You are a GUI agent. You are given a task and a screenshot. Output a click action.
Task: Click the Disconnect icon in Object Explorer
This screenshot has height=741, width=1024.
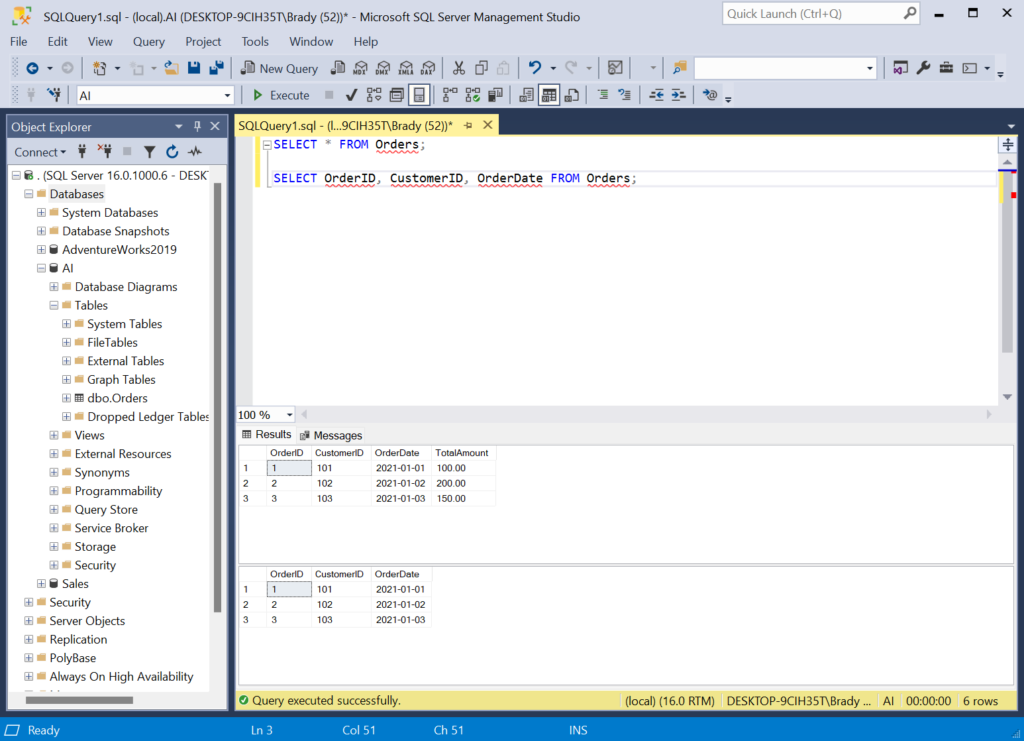(x=104, y=152)
